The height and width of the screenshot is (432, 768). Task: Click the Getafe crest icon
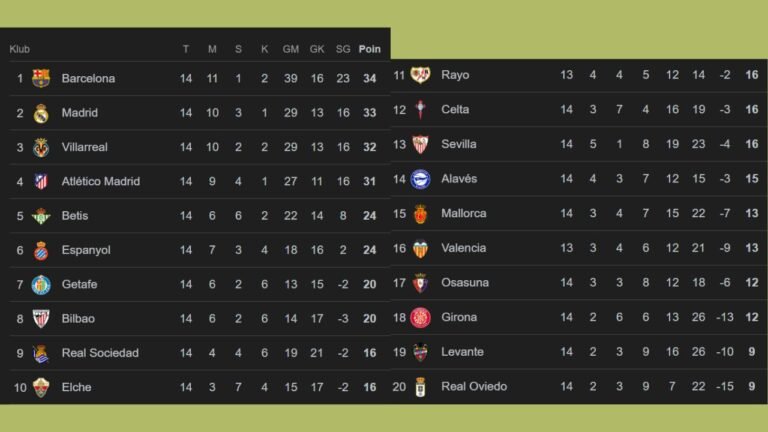coord(41,284)
